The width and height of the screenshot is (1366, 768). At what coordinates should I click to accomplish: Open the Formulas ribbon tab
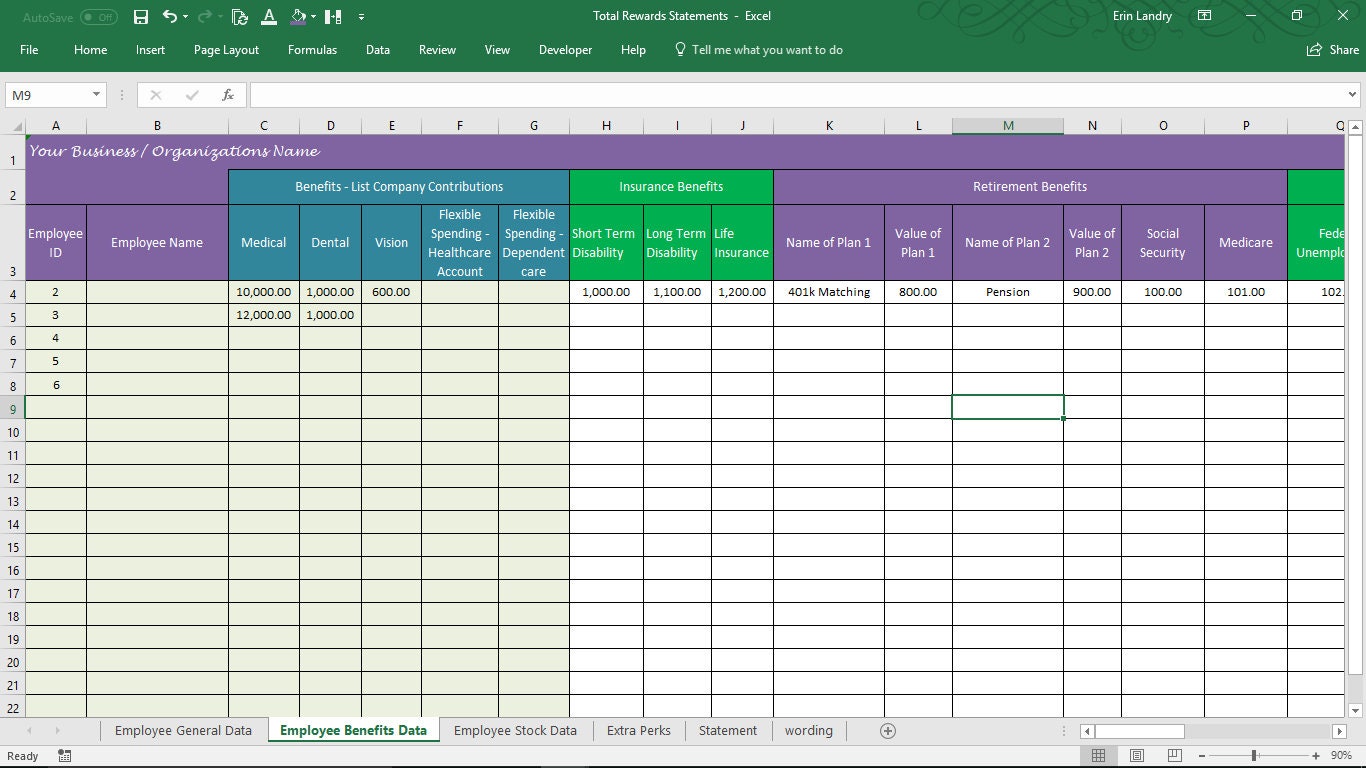[x=312, y=49]
